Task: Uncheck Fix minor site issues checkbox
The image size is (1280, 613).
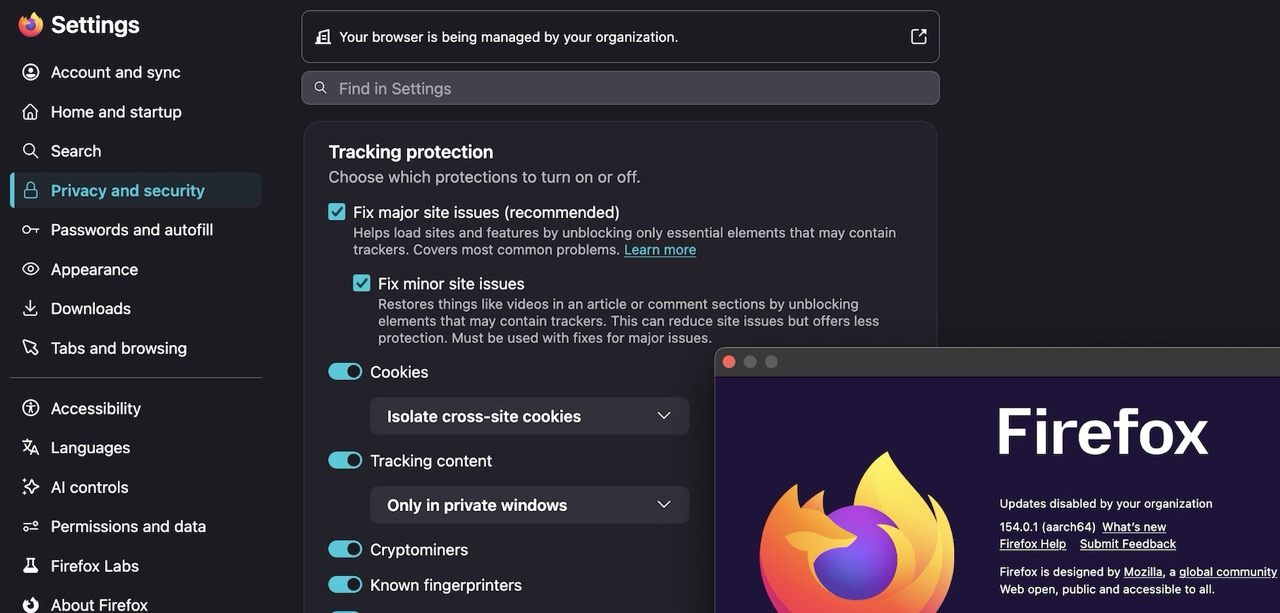Action: [x=362, y=283]
